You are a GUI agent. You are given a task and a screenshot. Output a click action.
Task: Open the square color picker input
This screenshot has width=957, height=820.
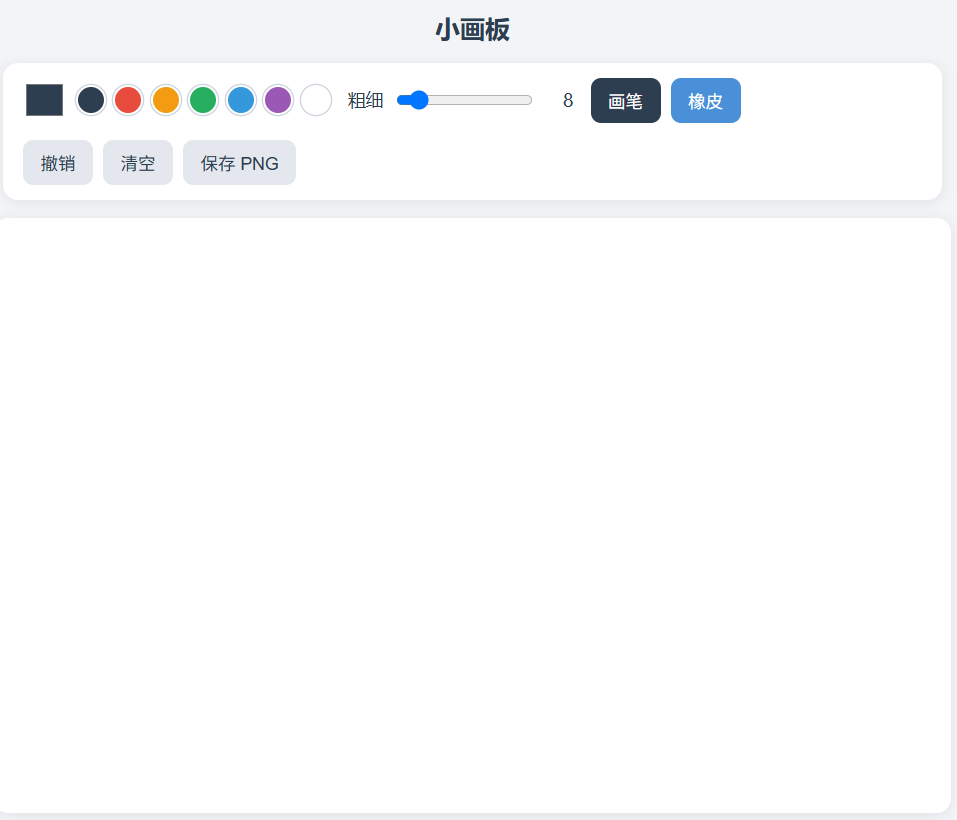click(45, 100)
